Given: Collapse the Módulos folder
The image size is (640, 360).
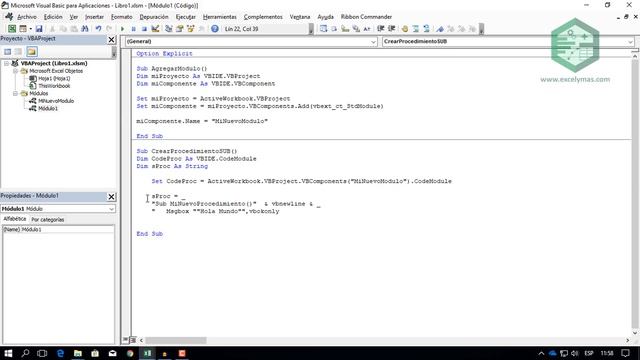Looking at the screenshot, I should click(15, 93).
